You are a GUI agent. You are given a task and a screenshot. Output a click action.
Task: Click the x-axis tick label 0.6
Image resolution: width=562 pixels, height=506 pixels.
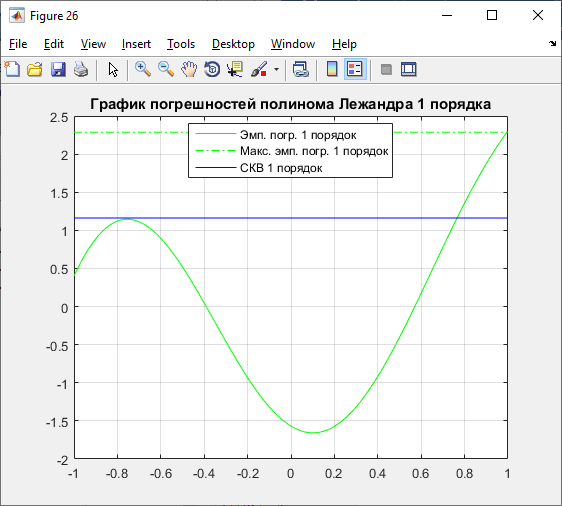[x=420, y=474]
